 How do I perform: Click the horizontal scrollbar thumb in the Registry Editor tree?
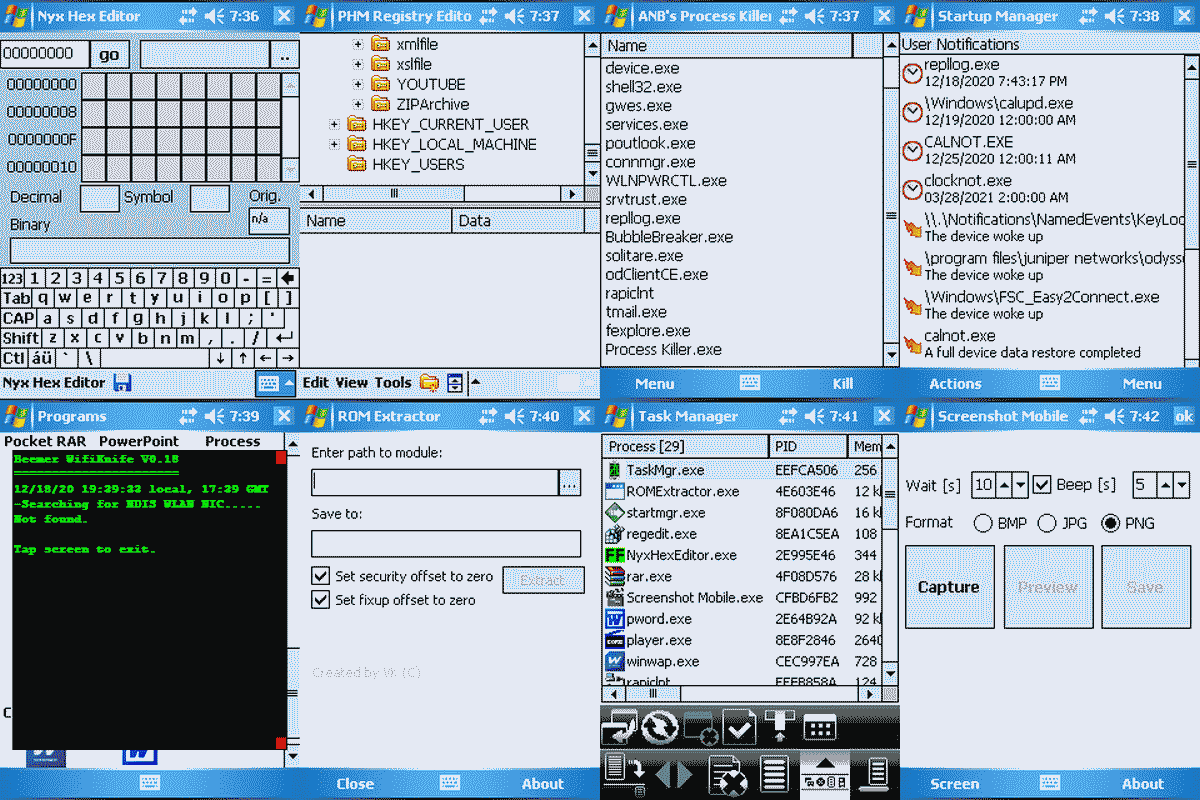(394, 193)
